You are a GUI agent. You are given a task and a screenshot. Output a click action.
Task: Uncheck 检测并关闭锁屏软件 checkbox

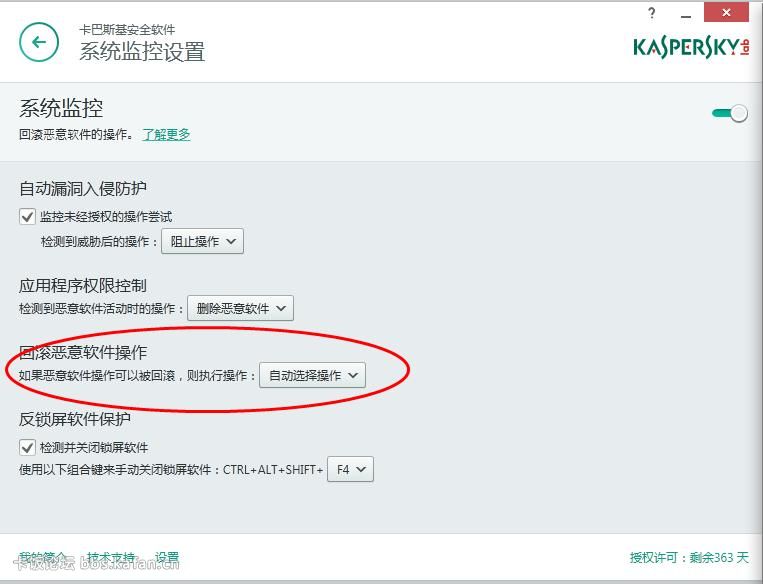pyautogui.click(x=27, y=447)
